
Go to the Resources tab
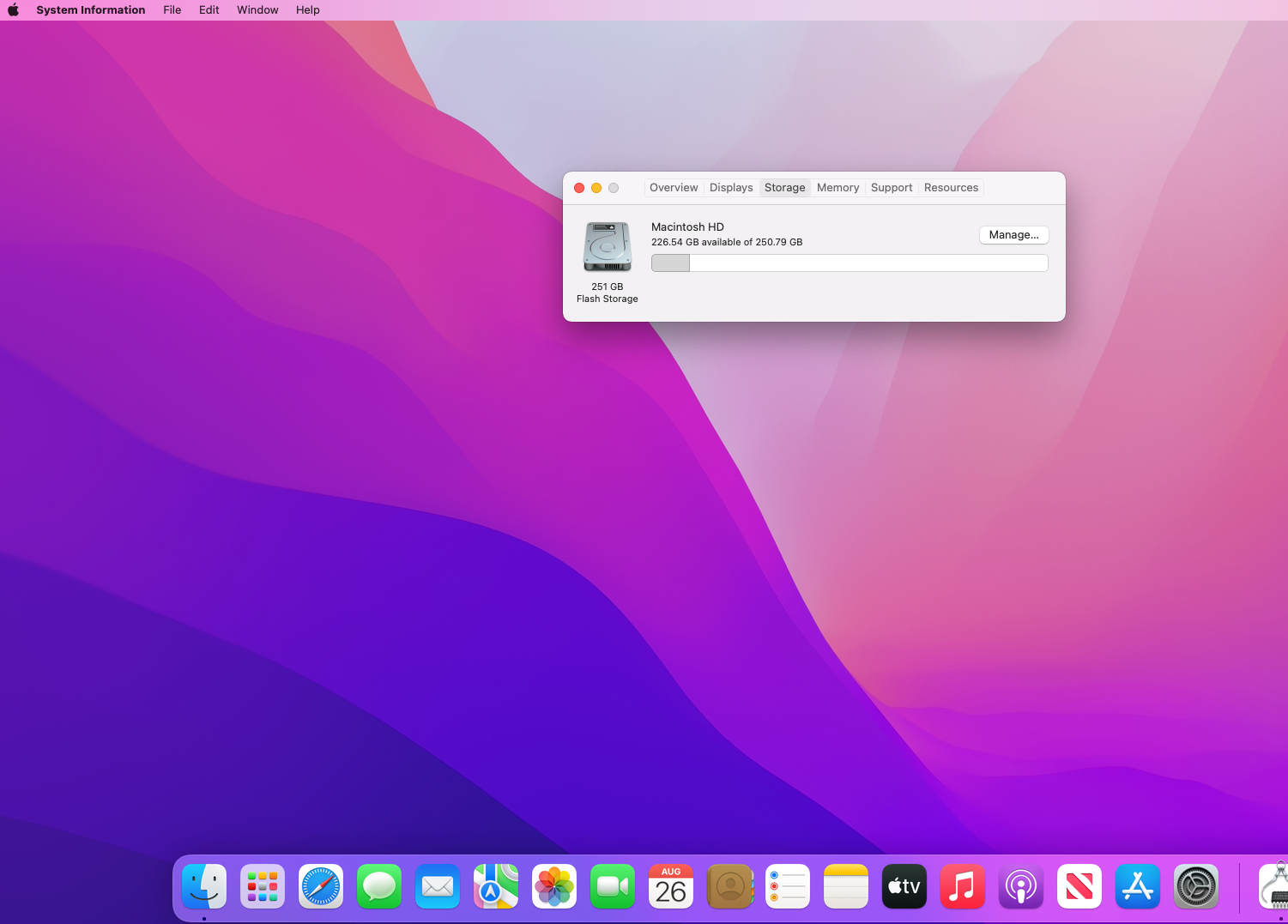tap(951, 188)
